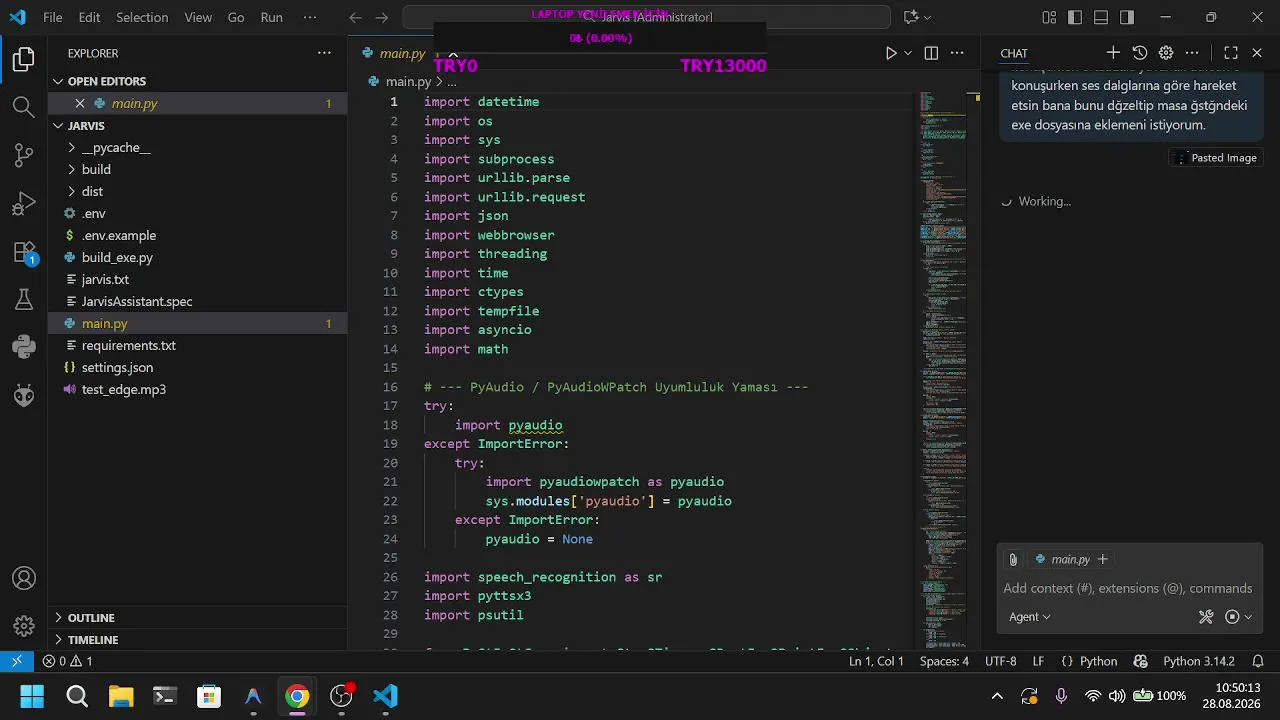Open notifications bell in status bar
Viewport: 1280px width, 720px height.
click(1257, 661)
